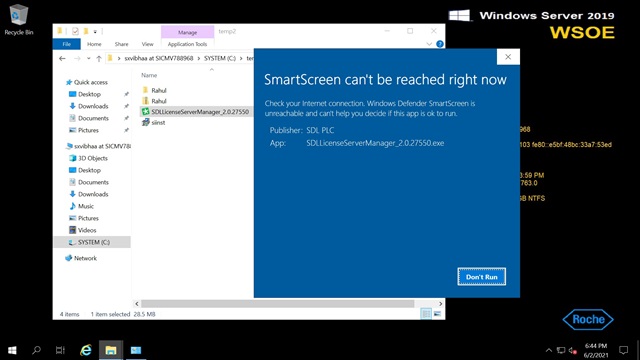Expand the ribbon with the chevron
Image resolution: width=640 pixels, height=360 pixels.
[429, 44]
